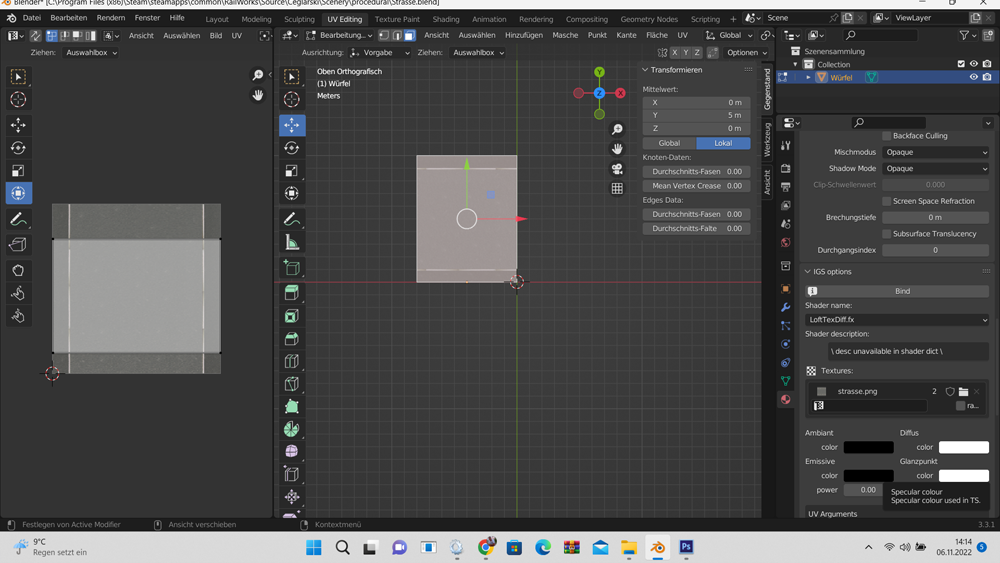
Task: Open the Bearbeiten menu
Action: tap(69, 18)
